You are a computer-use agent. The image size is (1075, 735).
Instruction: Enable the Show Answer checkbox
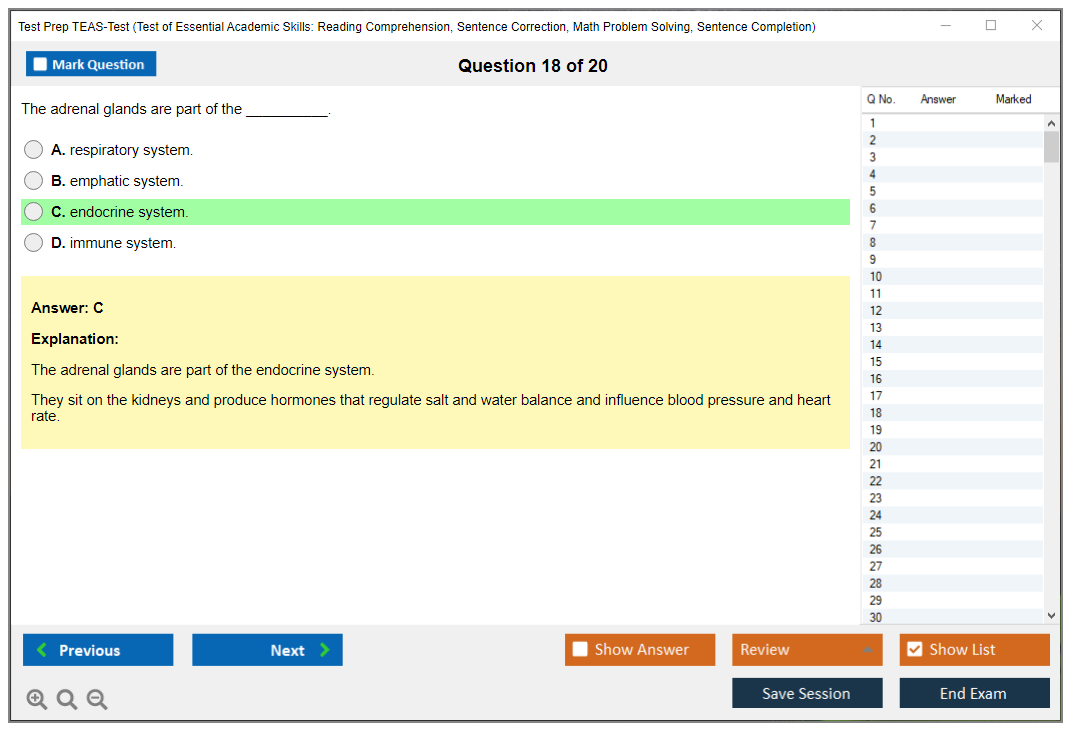[580, 650]
